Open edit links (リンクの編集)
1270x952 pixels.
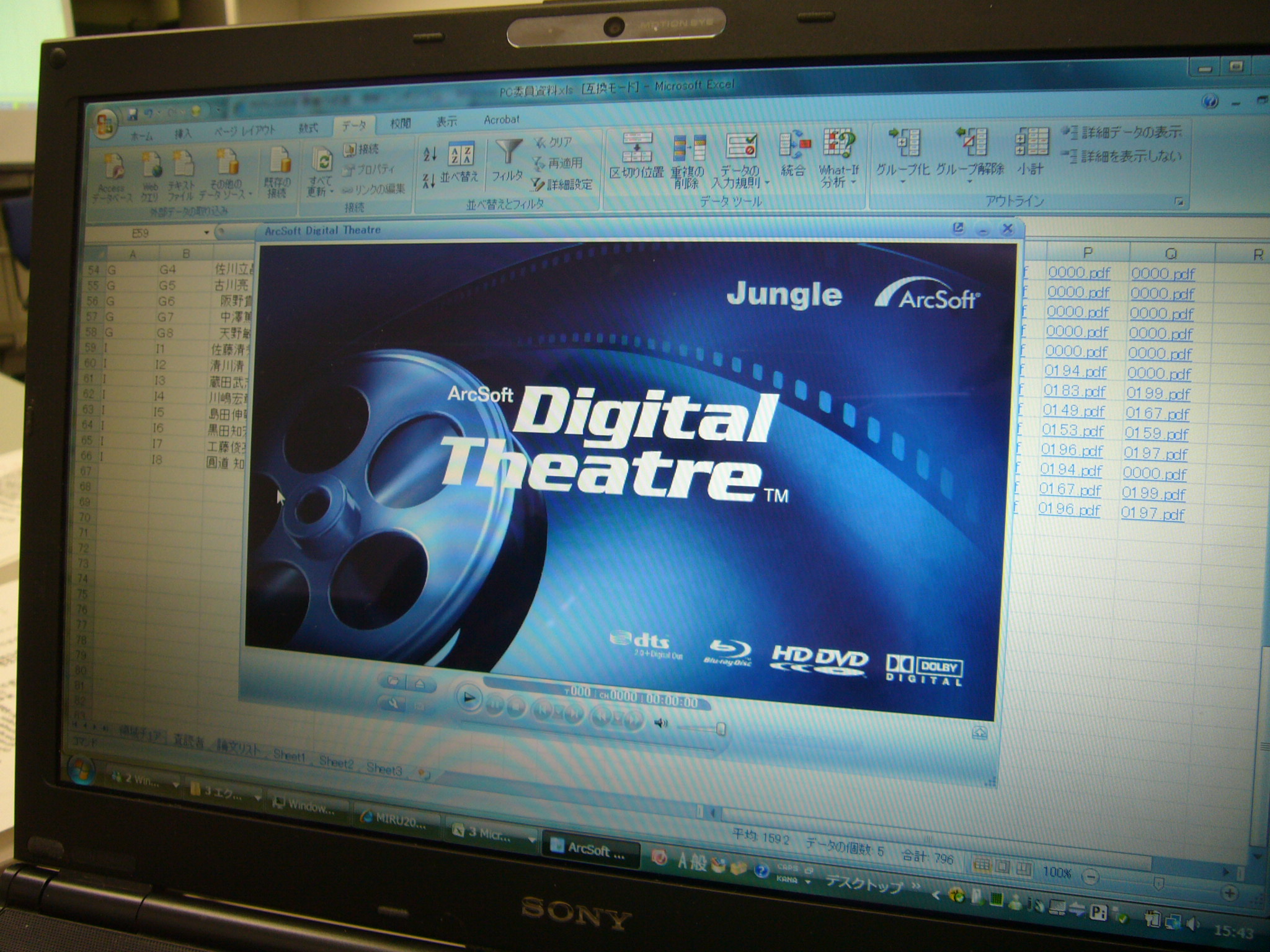[x=374, y=188]
